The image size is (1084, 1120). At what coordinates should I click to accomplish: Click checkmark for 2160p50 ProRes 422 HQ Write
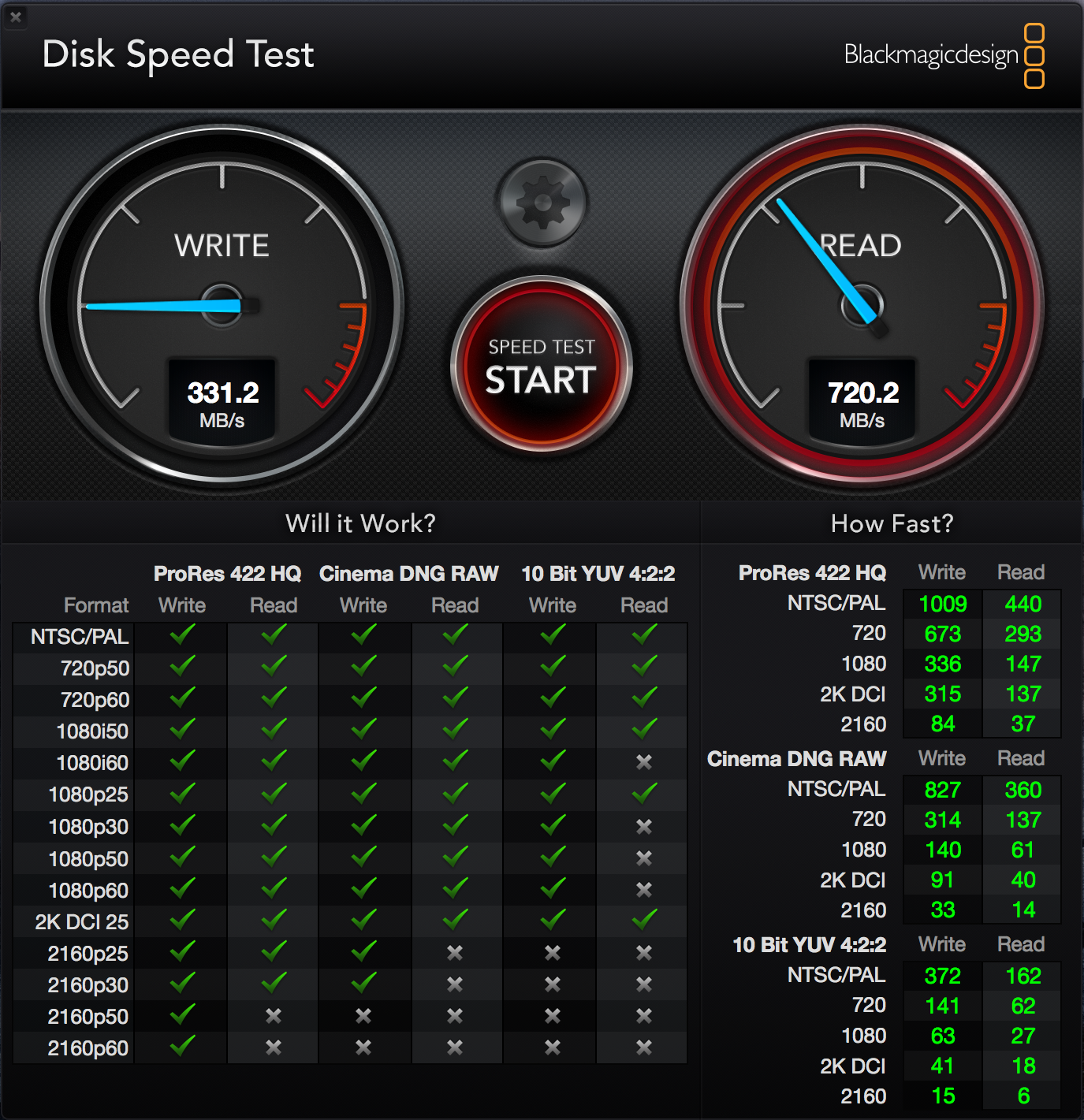182,1014
